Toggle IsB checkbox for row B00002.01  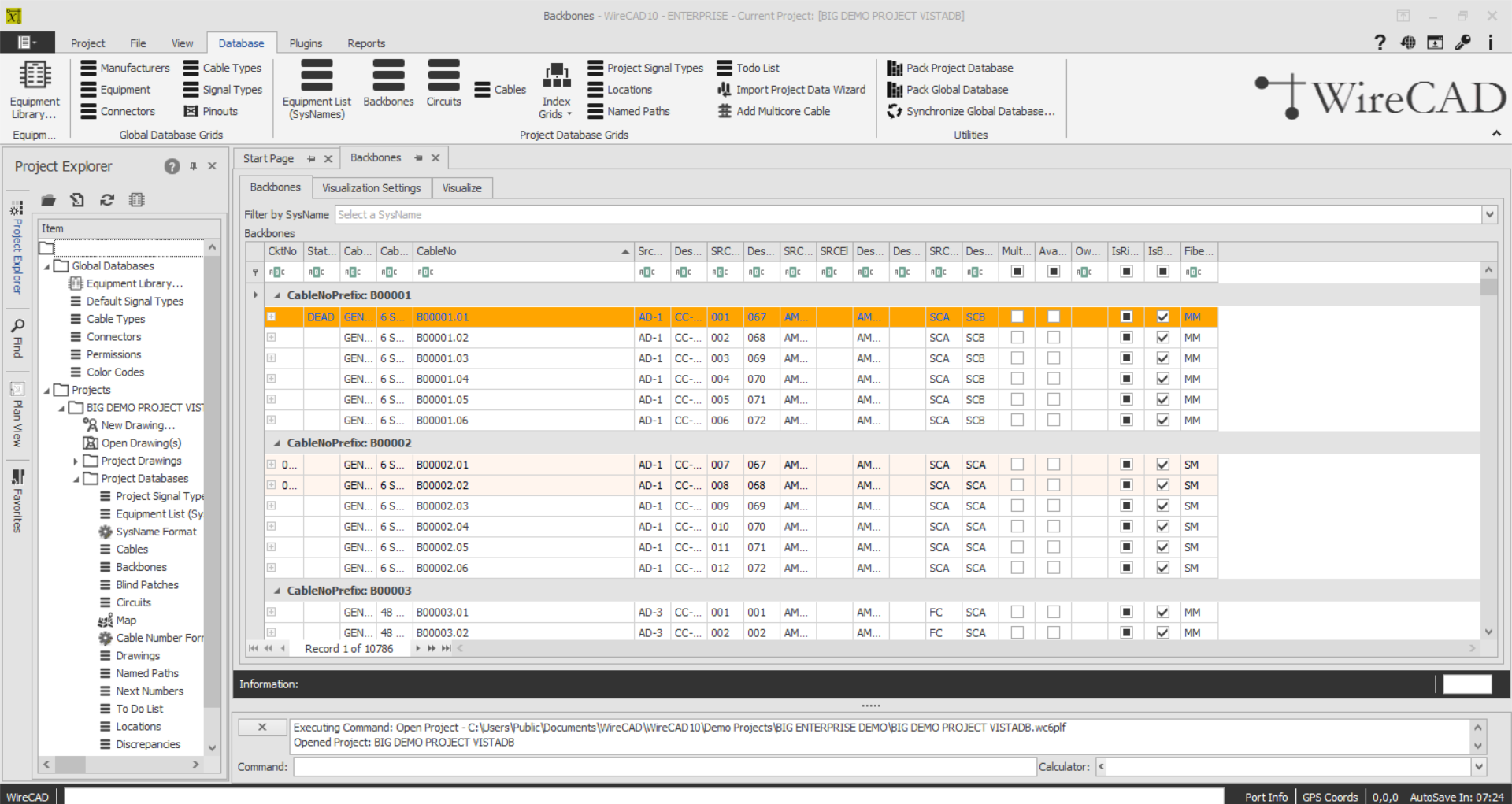click(x=1162, y=465)
